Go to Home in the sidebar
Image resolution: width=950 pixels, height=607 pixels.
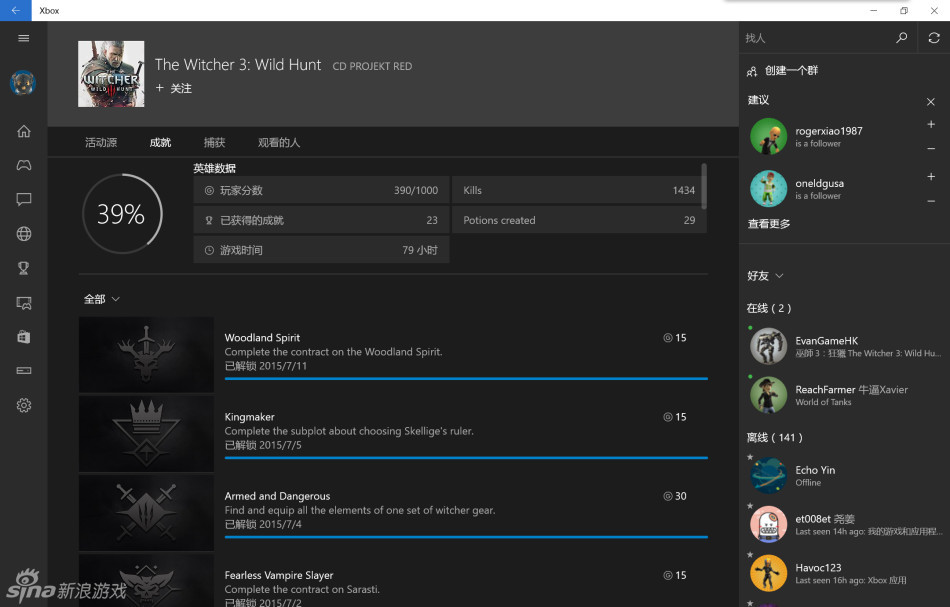[x=24, y=131]
